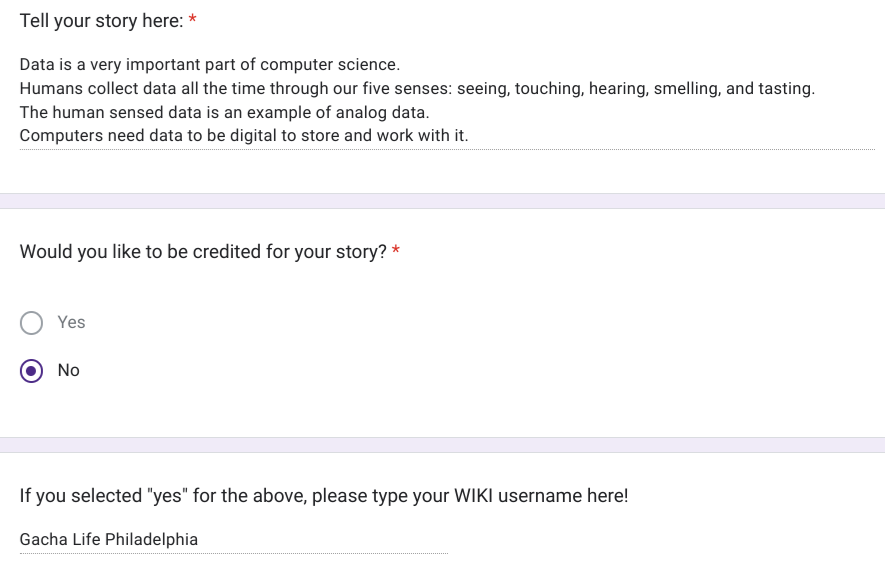This screenshot has height=571, width=885.
Task: Click the word "analog" in the story
Action: pos(364,113)
